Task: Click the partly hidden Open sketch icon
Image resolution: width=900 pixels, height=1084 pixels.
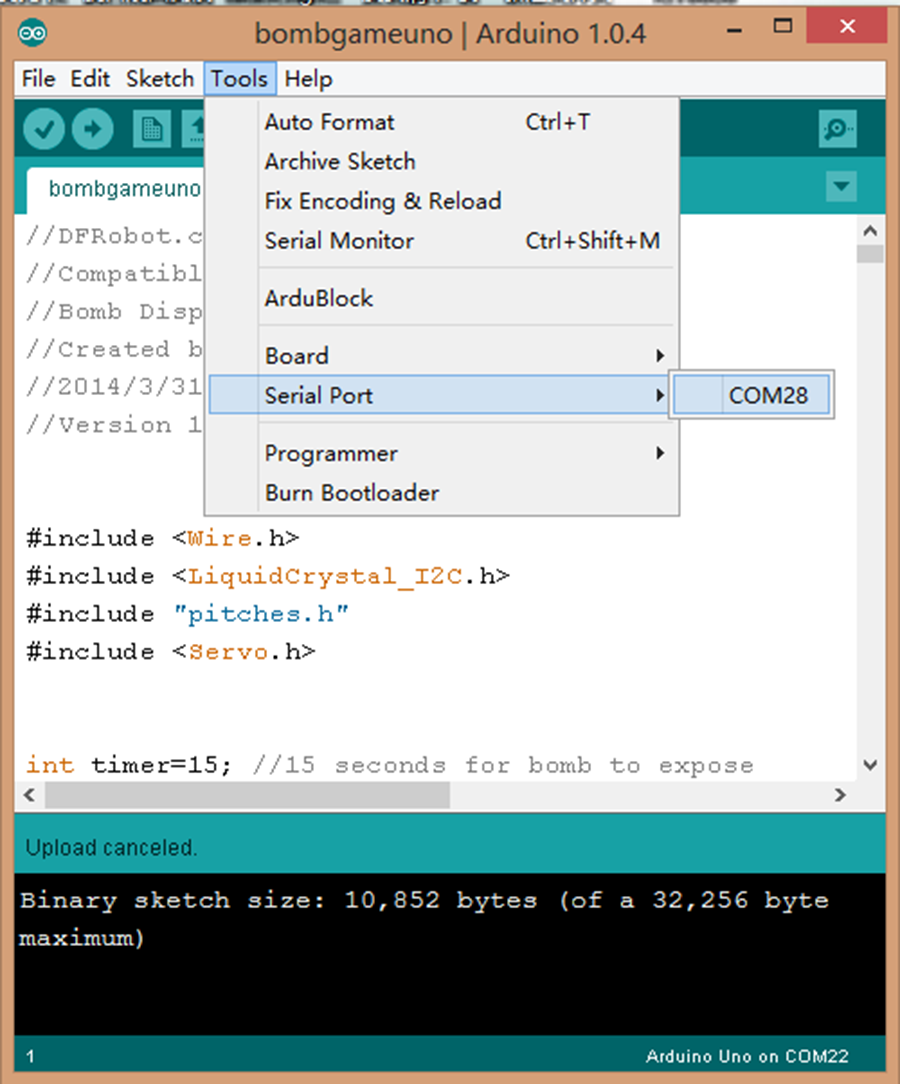Action: tap(194, 129)
